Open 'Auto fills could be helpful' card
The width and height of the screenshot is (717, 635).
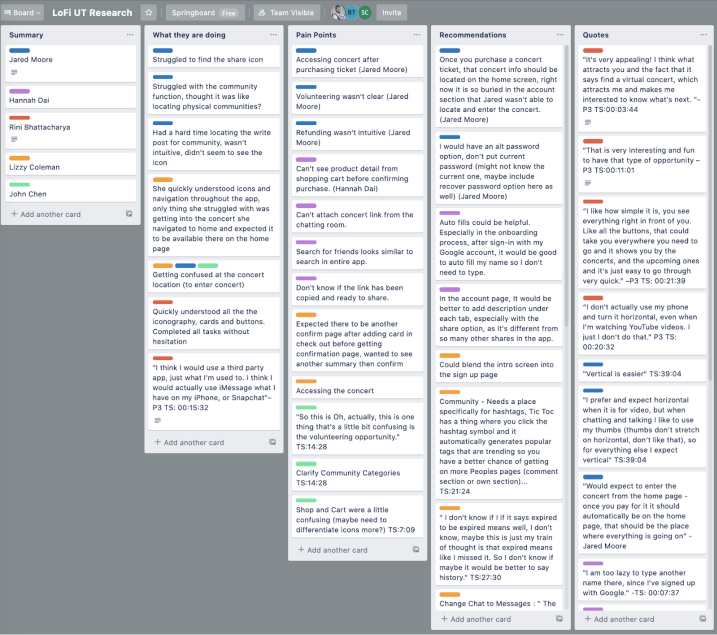[x=498, y=244]
